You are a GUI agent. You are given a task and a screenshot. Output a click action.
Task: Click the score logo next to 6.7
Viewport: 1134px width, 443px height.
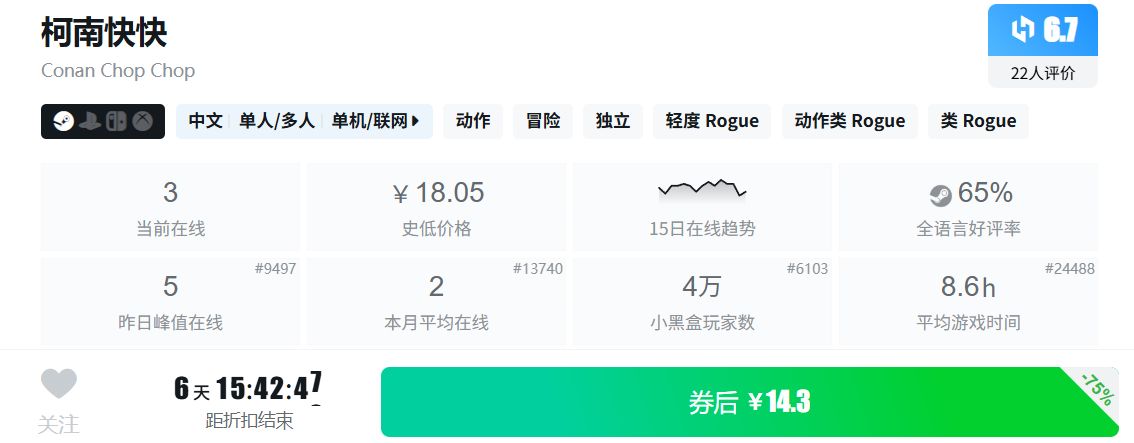click(x=1022, y=30)
